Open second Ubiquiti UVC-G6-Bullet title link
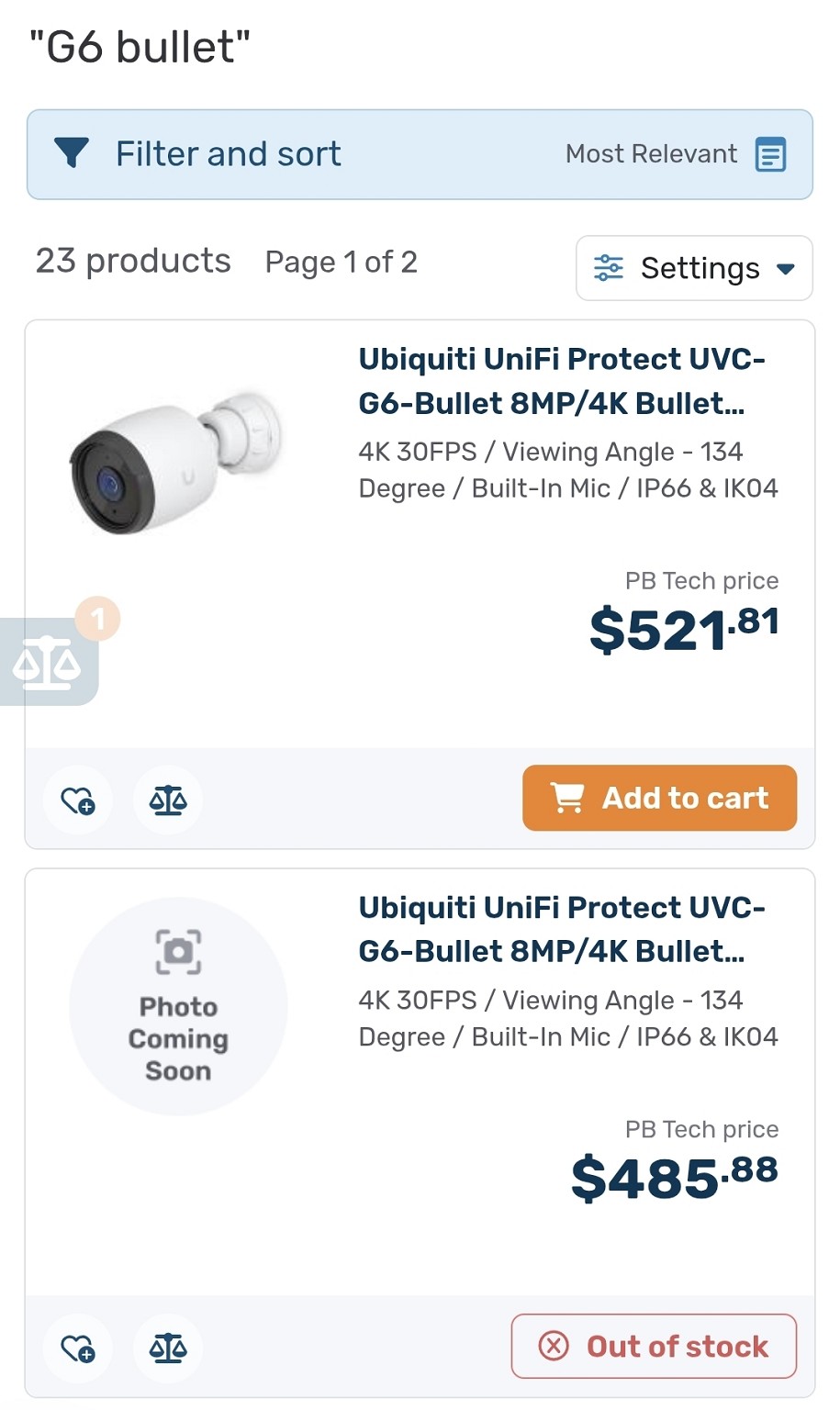The height and width of the screenshot is (1410, 840). [562, 929]
